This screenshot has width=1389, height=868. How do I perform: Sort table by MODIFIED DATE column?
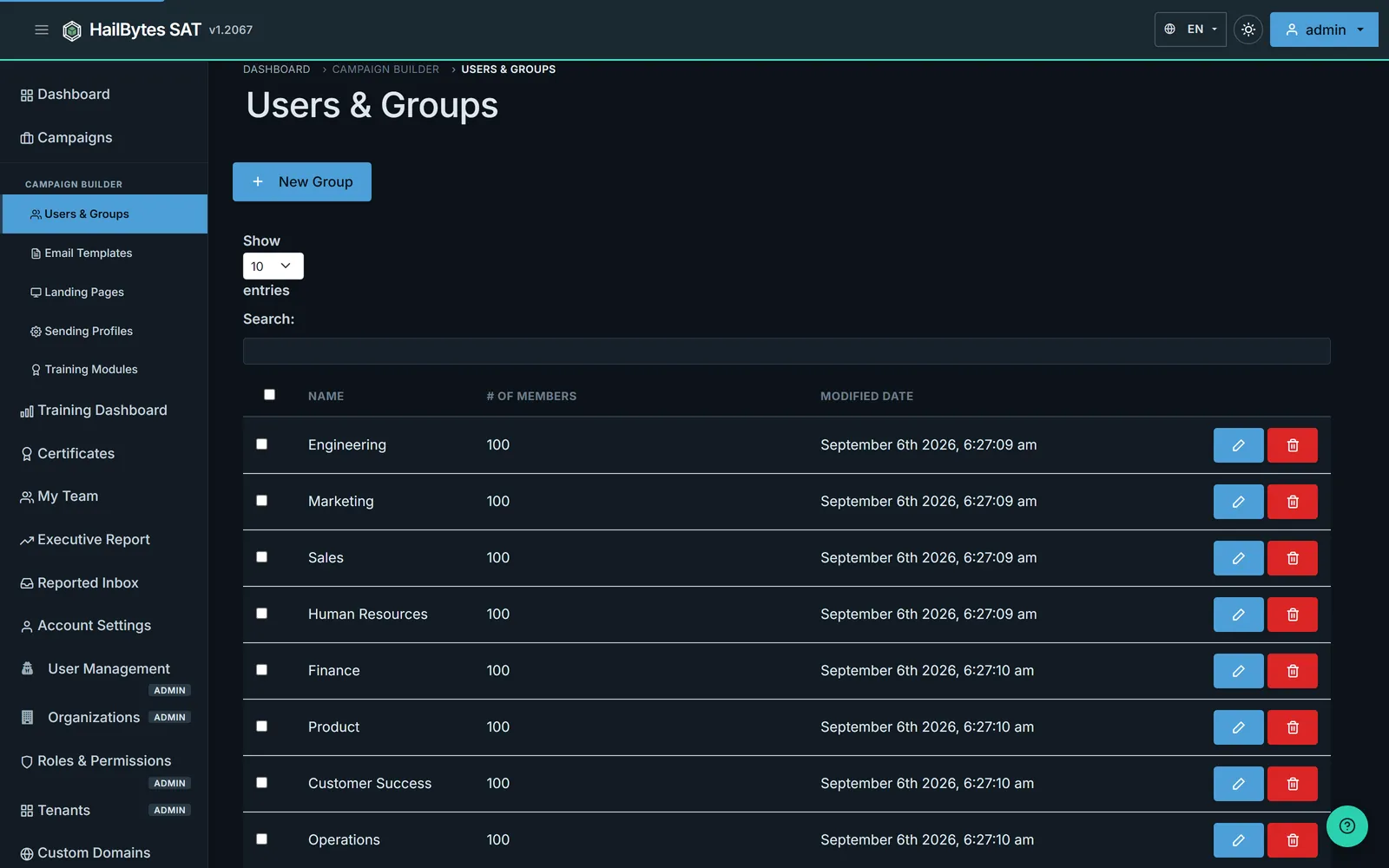(866, 397)
